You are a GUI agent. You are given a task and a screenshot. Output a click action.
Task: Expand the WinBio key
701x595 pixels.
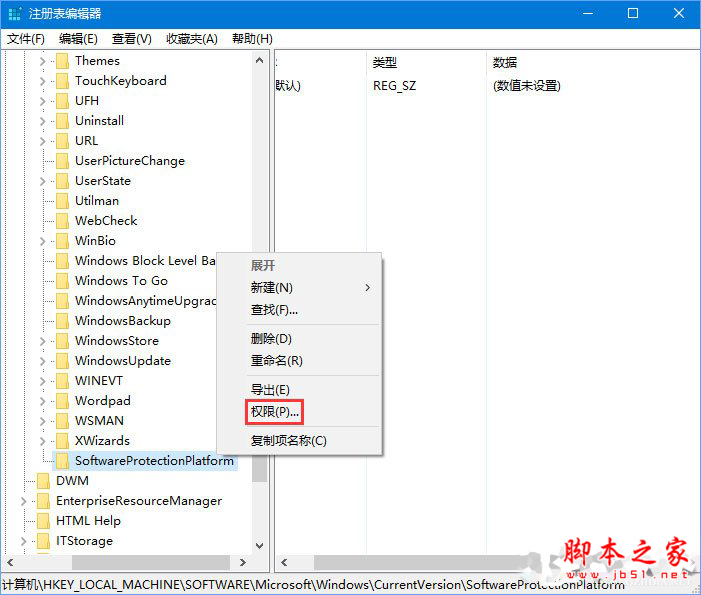42,241
